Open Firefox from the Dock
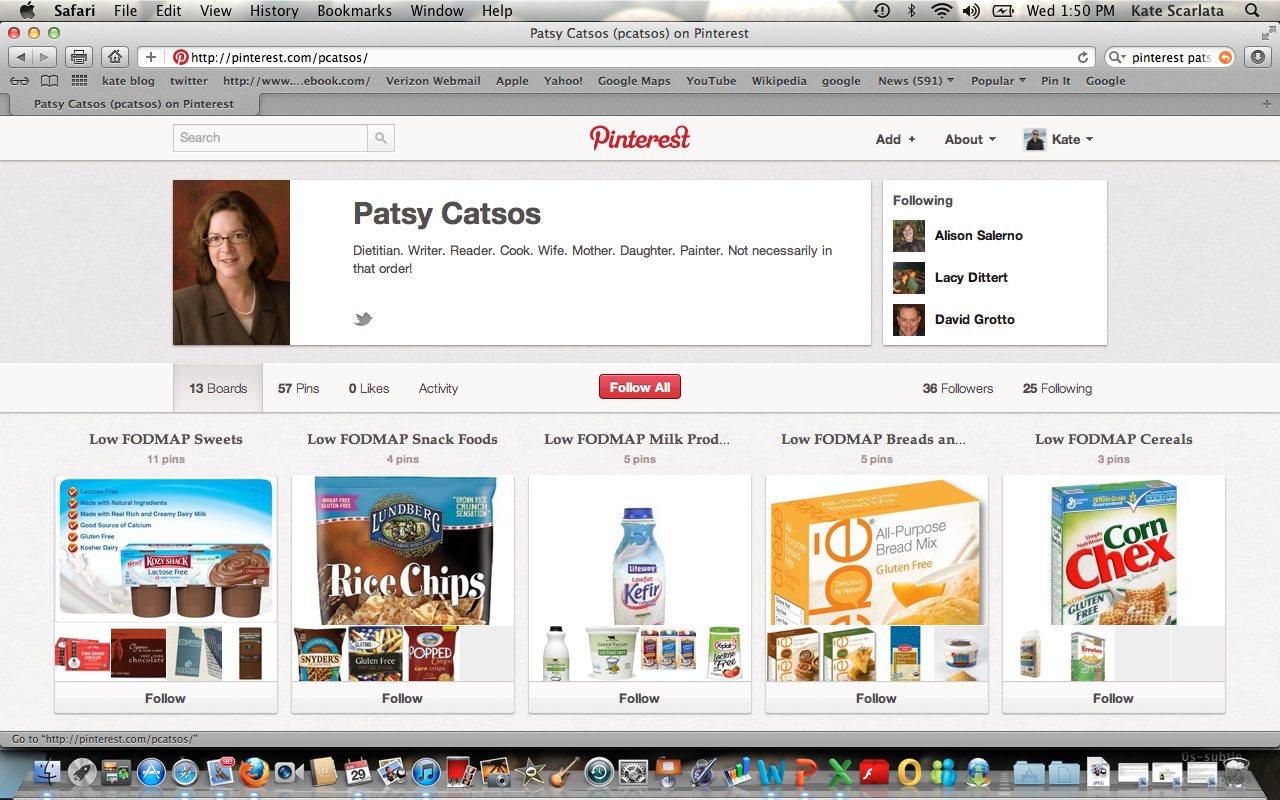 coord(254,772)
